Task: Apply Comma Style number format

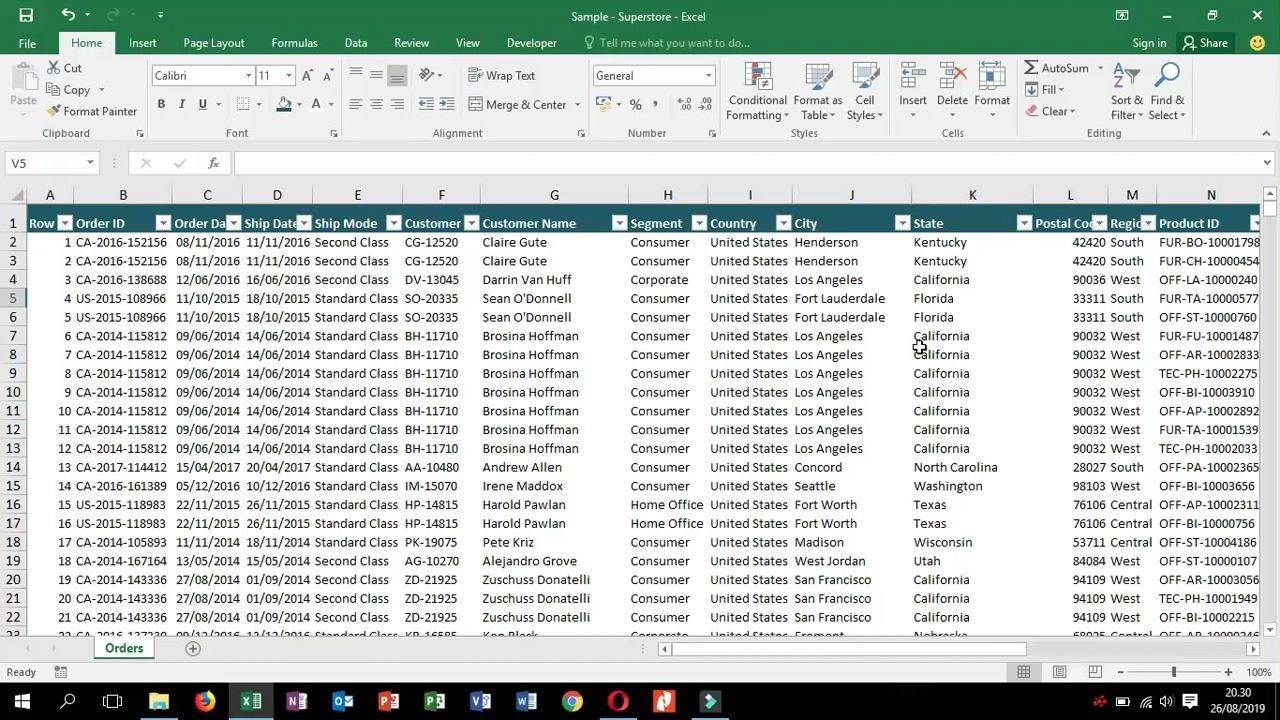Action: [x=656, y=104]
